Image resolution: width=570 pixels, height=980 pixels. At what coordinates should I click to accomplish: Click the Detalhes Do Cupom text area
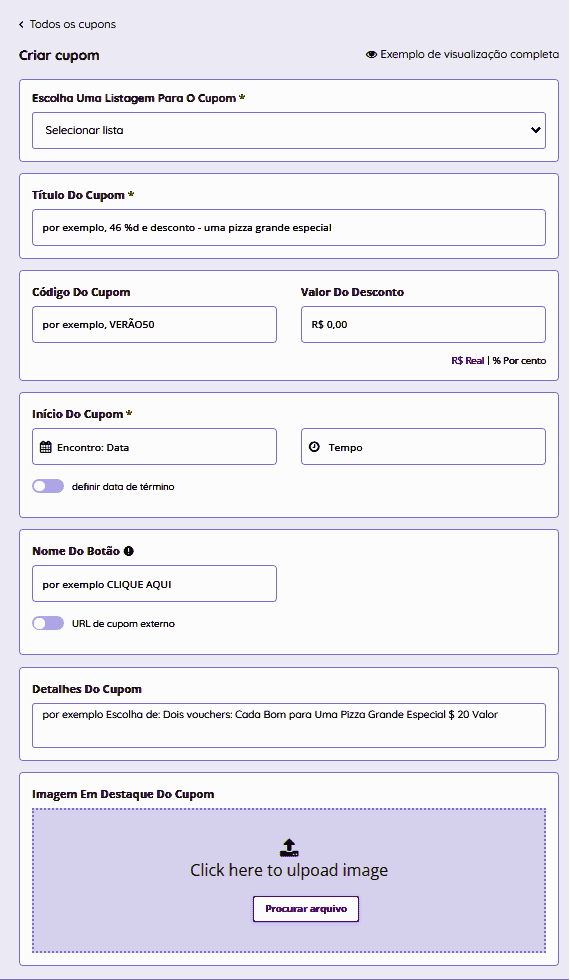tap(289, 726)
